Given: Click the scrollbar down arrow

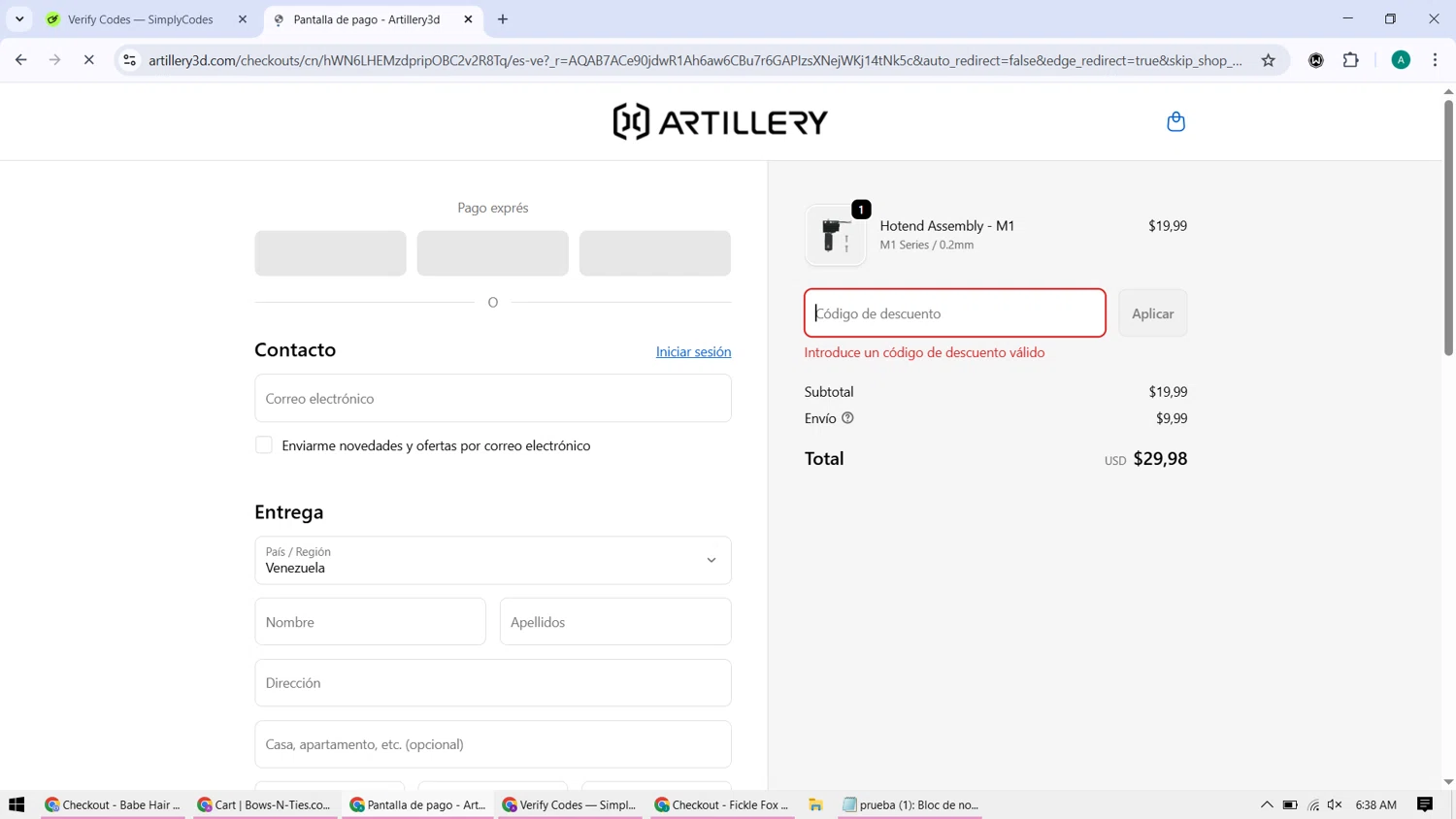Looking at the screenshot, I should (1448, 781).
